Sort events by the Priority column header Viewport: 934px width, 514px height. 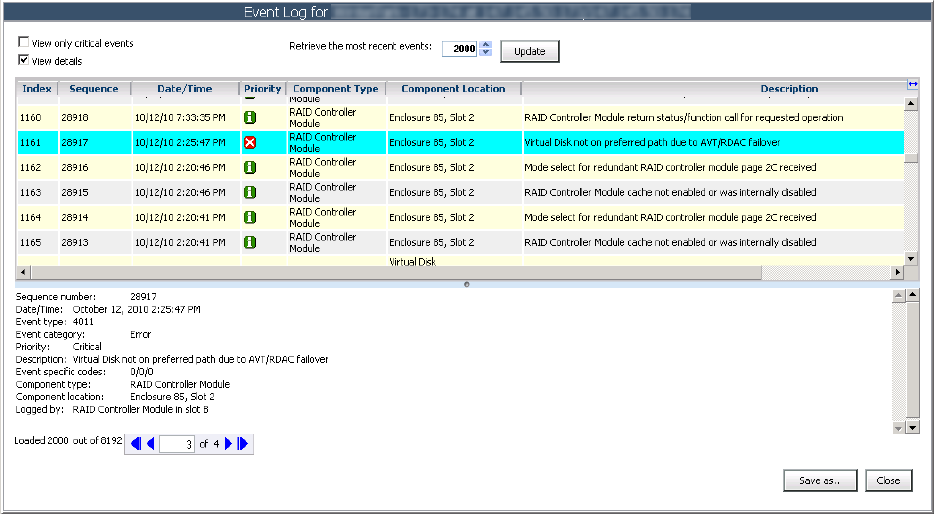263,89
